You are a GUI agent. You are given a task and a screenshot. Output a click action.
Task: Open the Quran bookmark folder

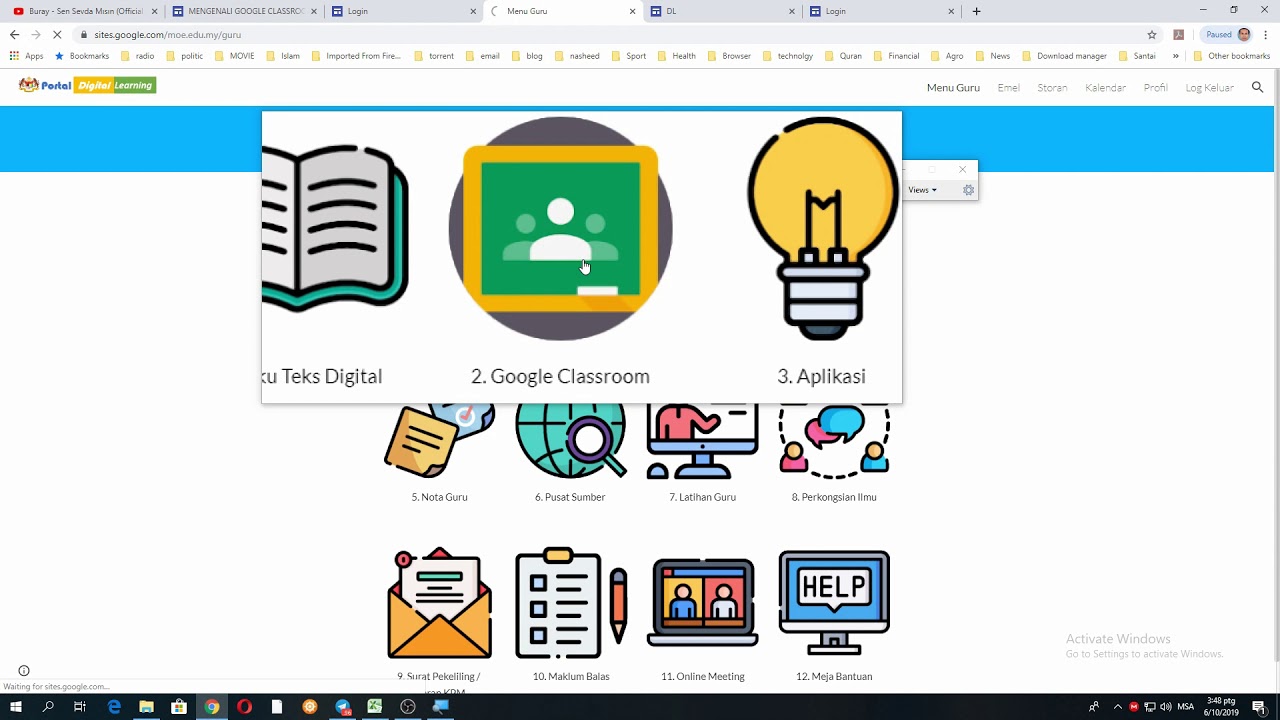844,56
